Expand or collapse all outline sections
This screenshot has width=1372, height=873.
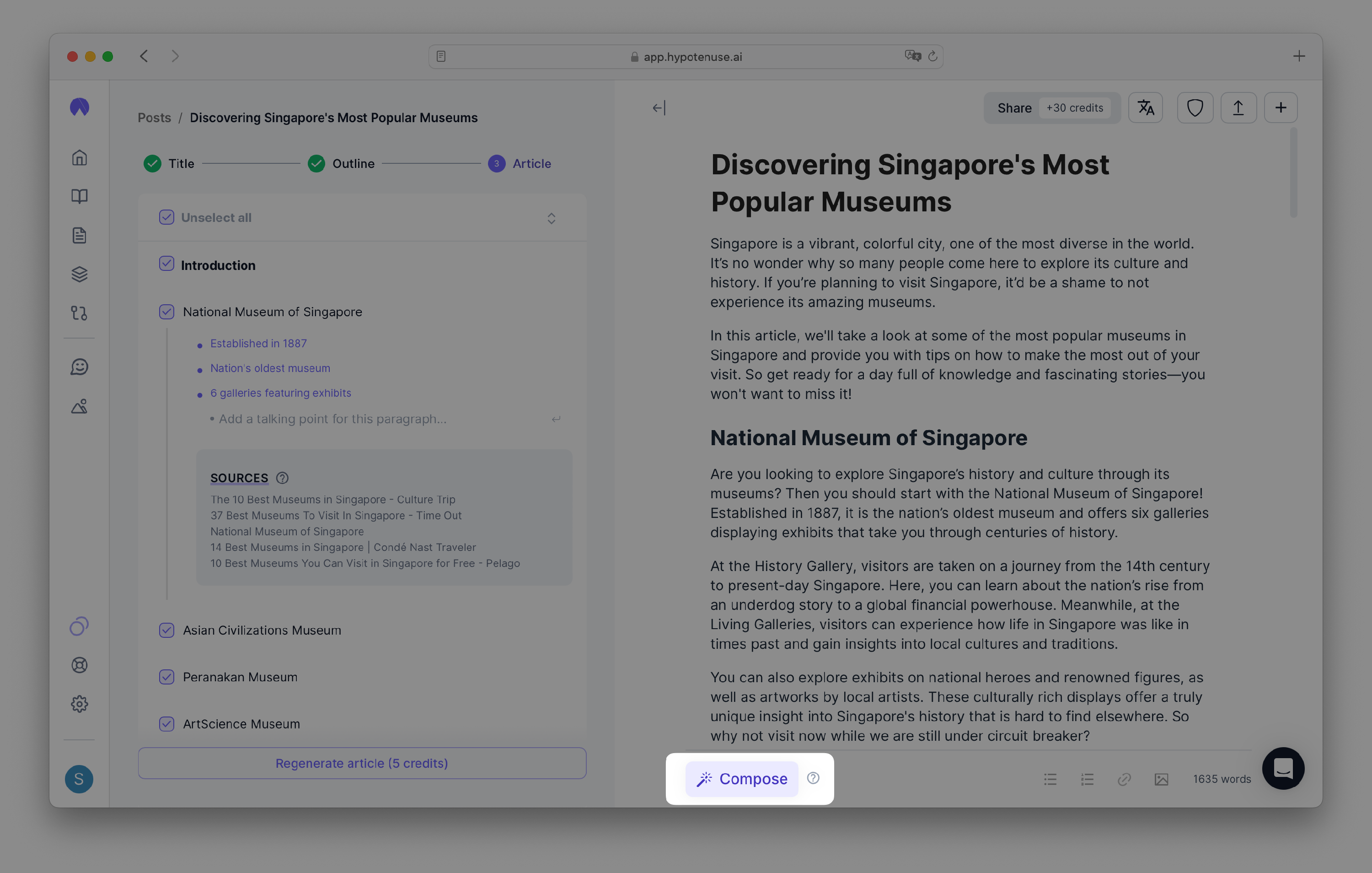[x=551, y=218]
